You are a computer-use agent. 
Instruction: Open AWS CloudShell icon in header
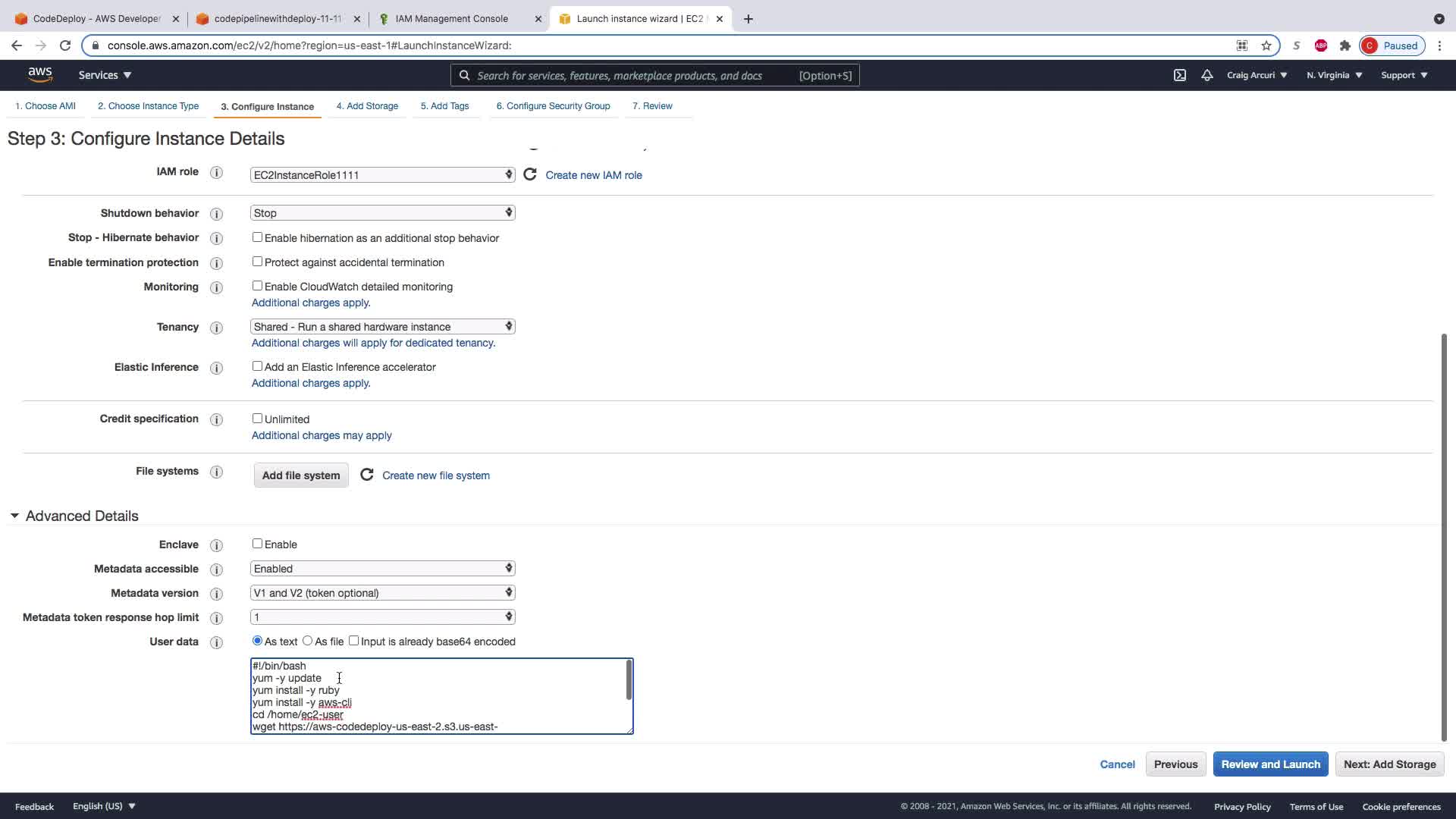[x=1180, y=75]
